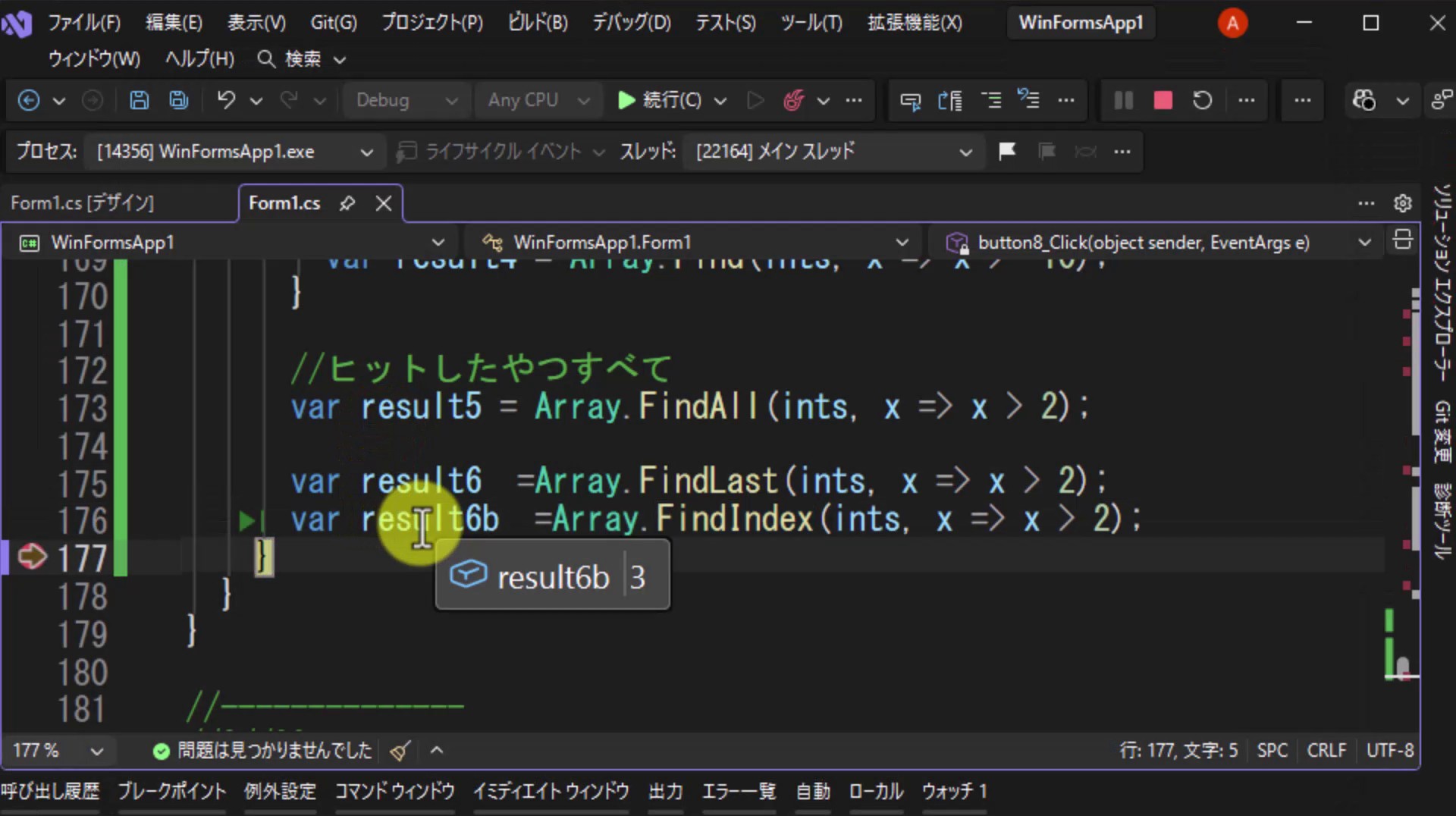Switch to the Form1.cs [デザイン] tab
Screen dimensions: 1456x816
point(82,203)
